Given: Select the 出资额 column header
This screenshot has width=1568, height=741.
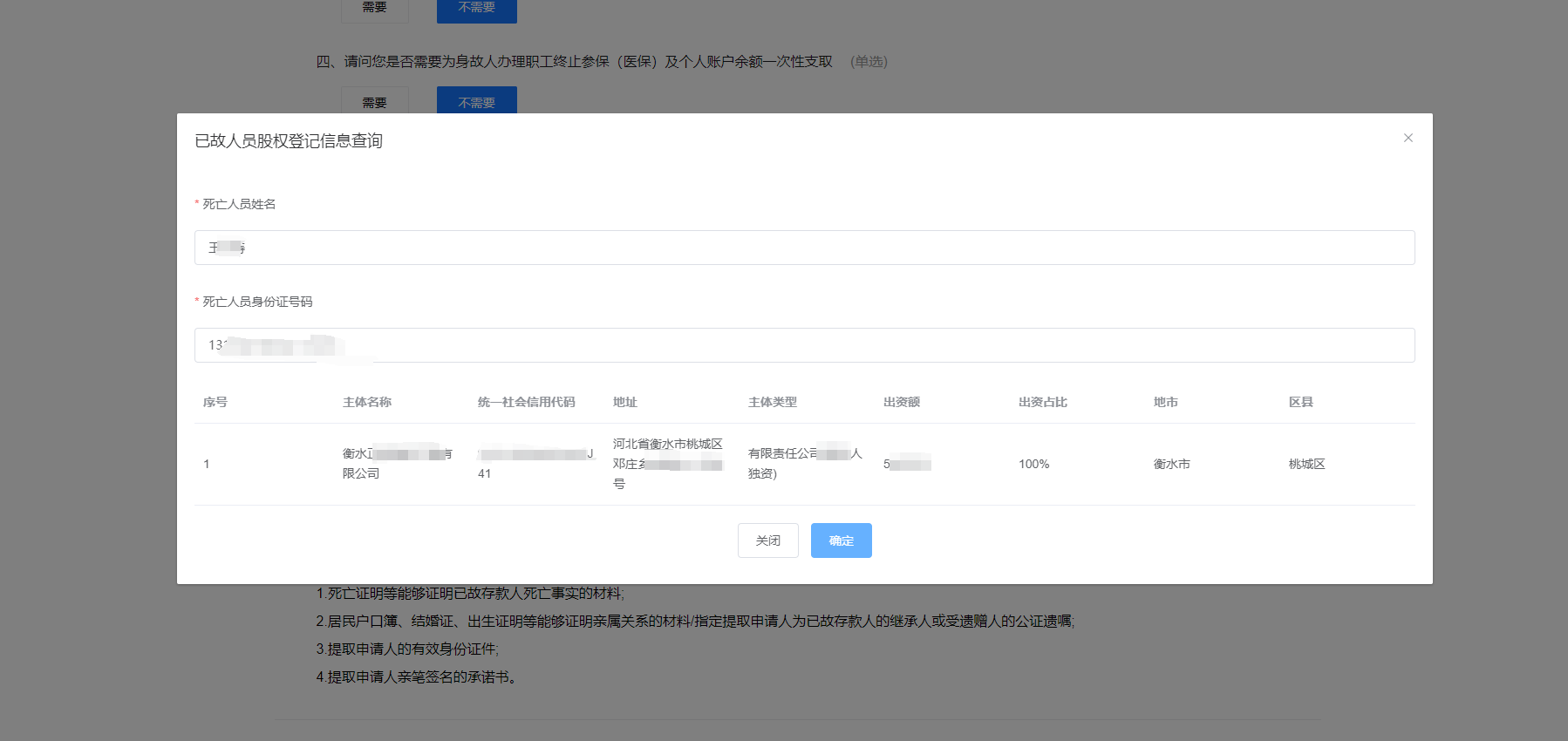Looking at the screenshot, I should pyautogui.click(x=902, y=402).
